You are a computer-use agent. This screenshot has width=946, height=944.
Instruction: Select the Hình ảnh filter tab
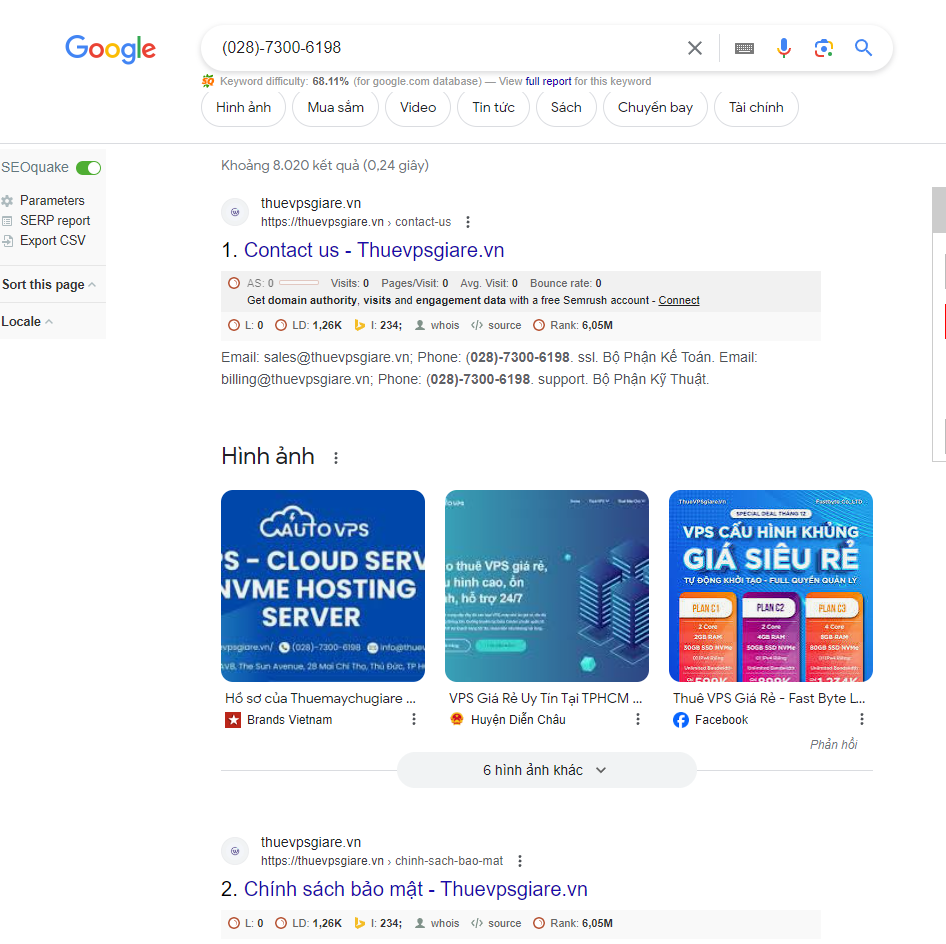(244, 107)
